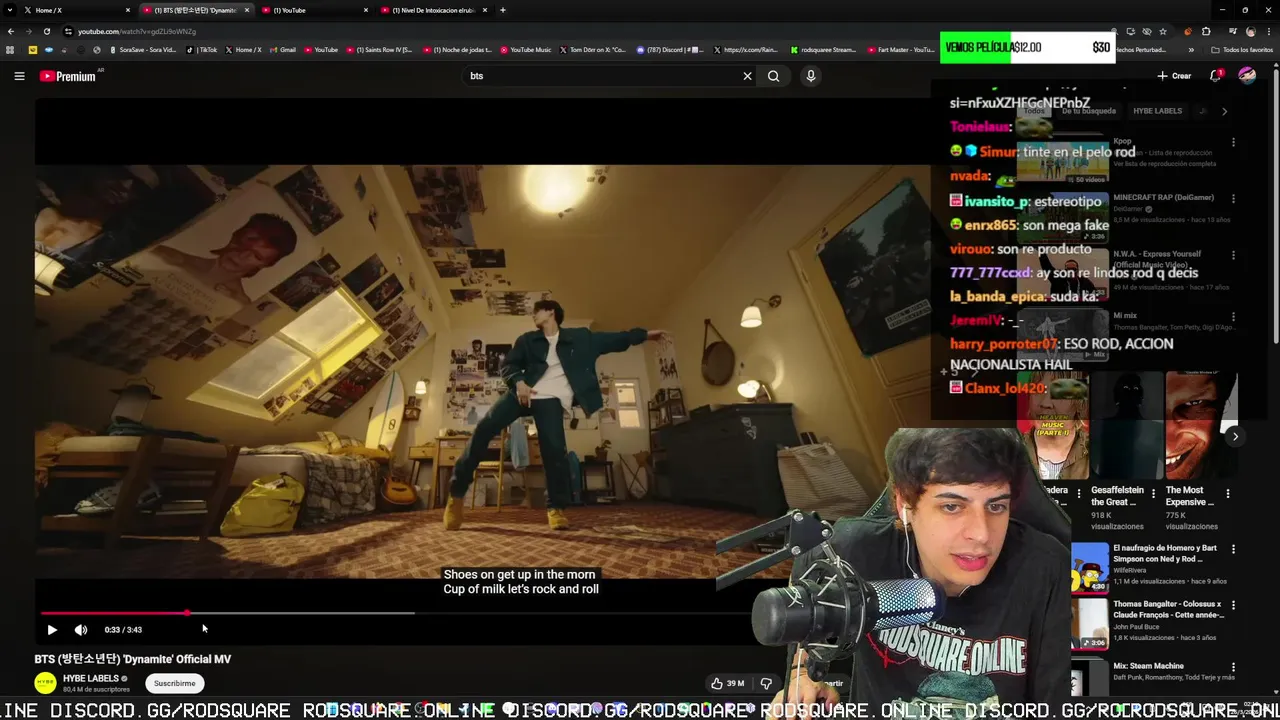Open the Gmail bookmark
Image resolution: width=1280 pixels, height=720 pixels.
283,50
